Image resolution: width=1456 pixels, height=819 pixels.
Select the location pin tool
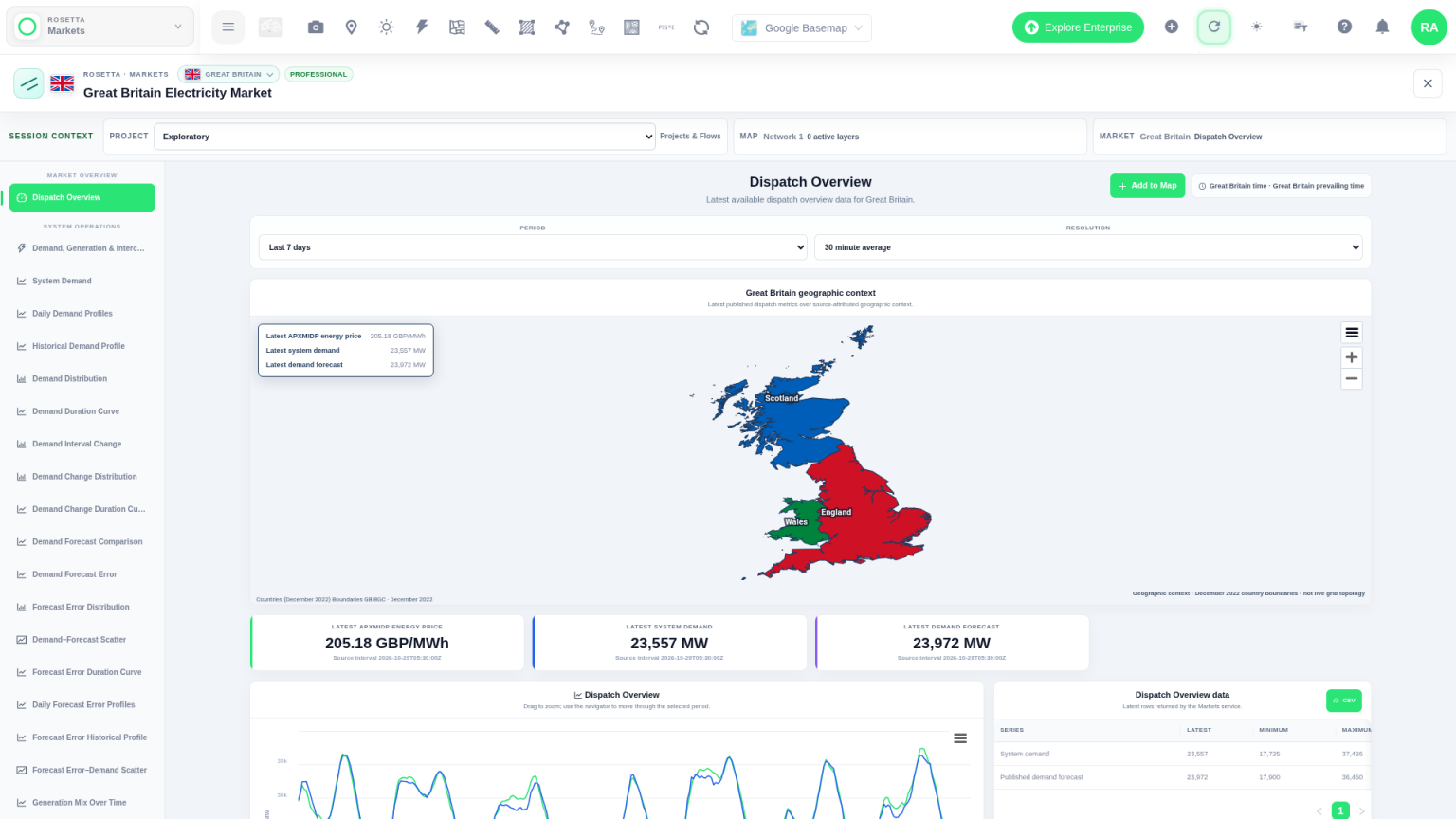coord(351,27)
